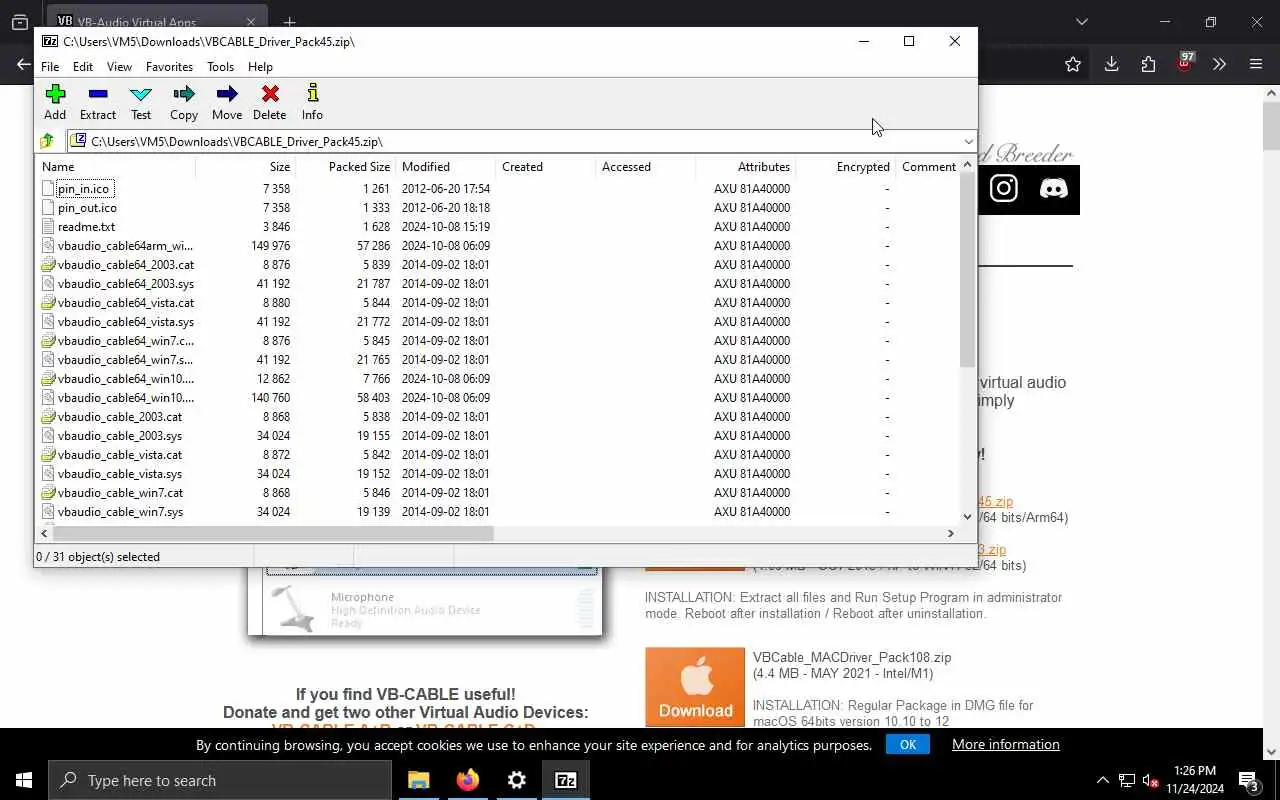
Task: Open the Favorites menu
Action: (x=169, y=66)
